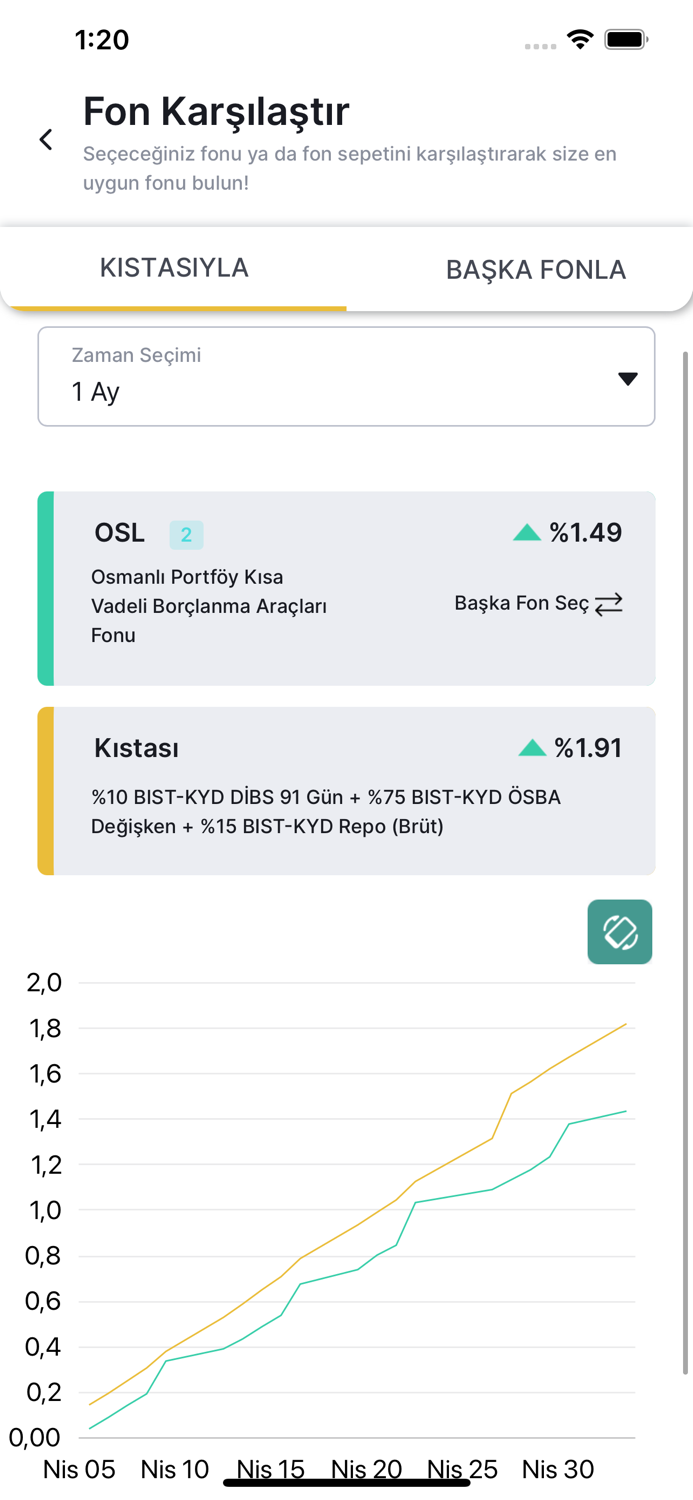Image resolution: width=693 pixels, height=1500 pixels.
Task: Tap the green up triangle next to %1.49
Action: click(x=527, y=534)
